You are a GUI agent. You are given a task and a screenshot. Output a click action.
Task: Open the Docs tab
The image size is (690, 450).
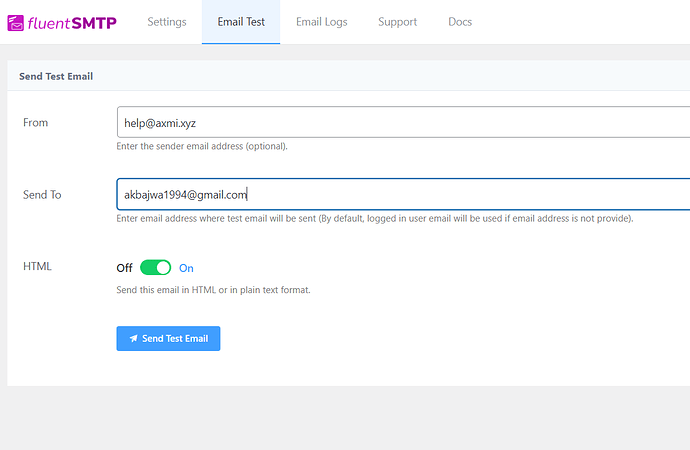click(x=460, y=22)
